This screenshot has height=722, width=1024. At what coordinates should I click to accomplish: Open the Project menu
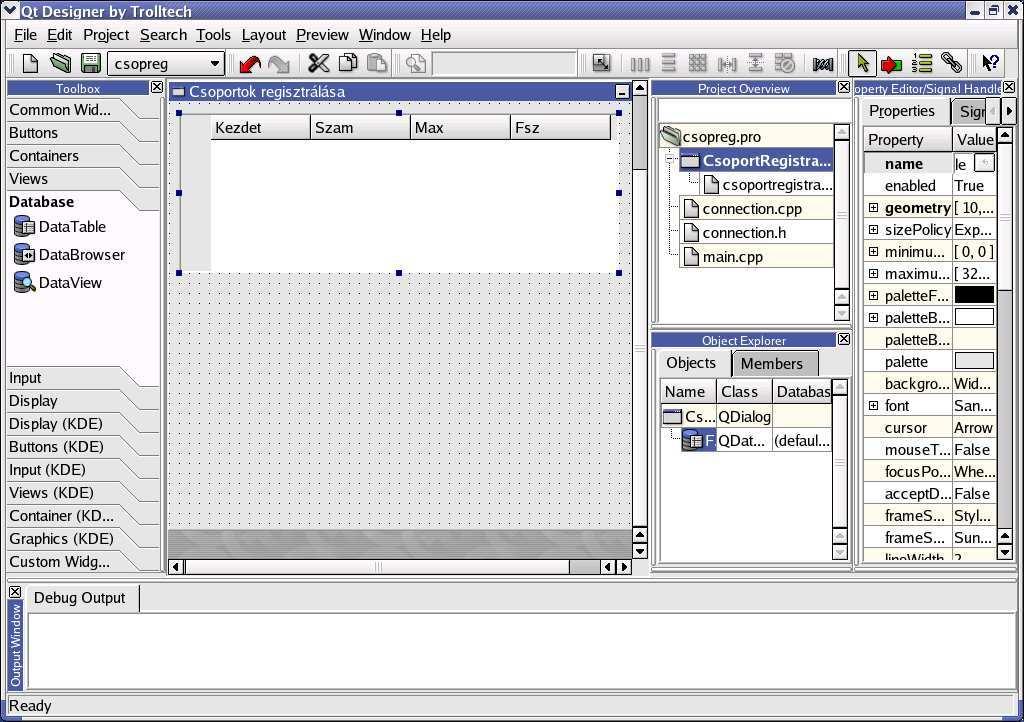click(x=106, y=35)
